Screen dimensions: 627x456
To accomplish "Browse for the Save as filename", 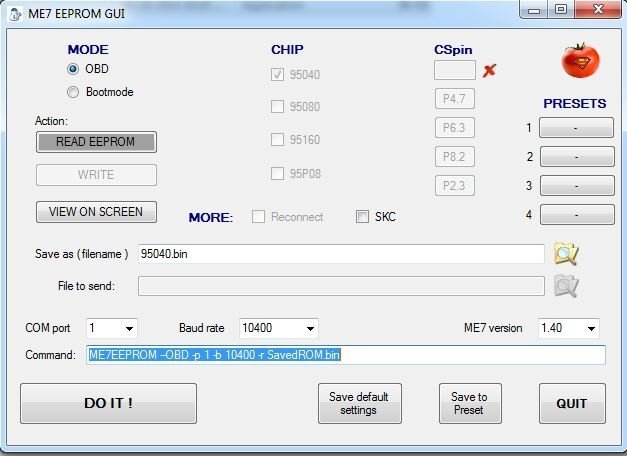I will tap(566, 254).
